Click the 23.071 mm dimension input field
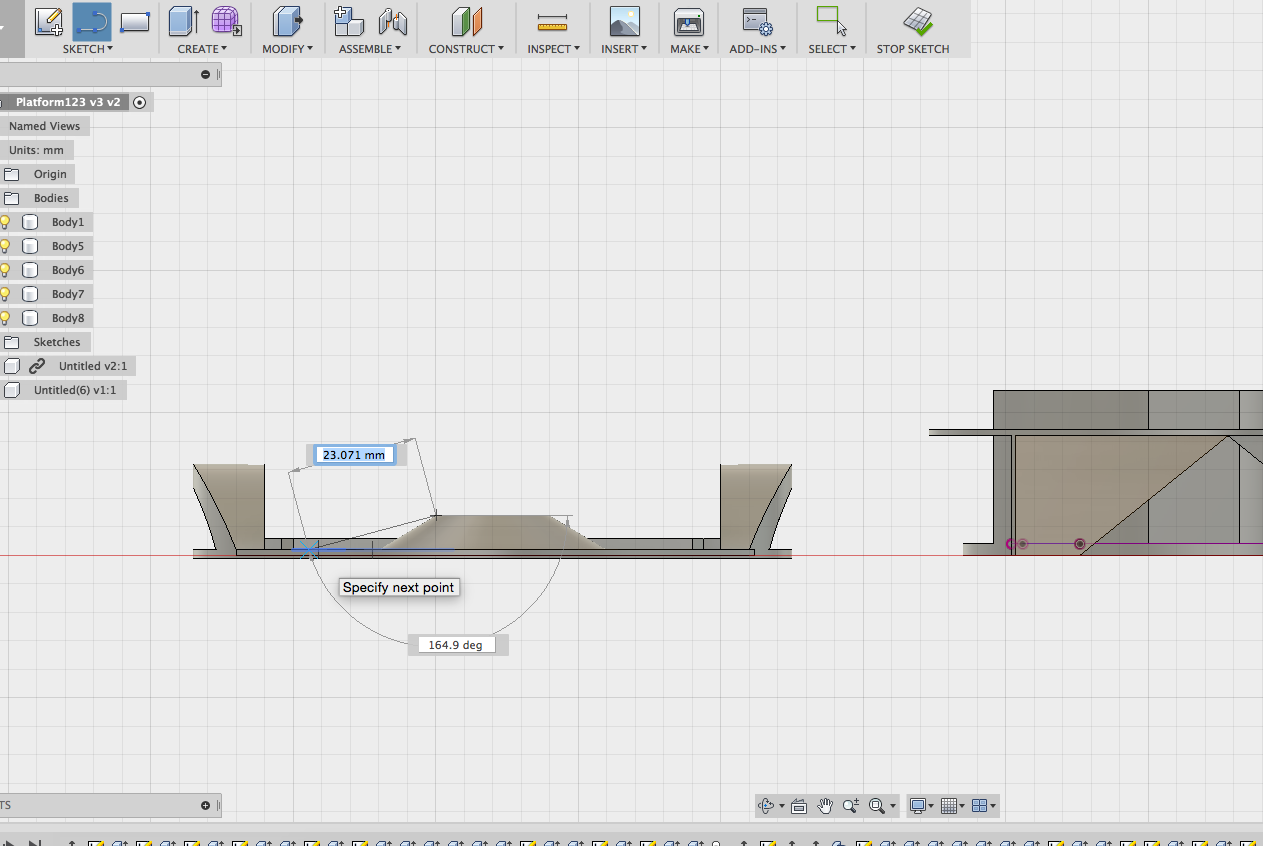Screen dimensions: 1263x846 [x=354, y=455]
